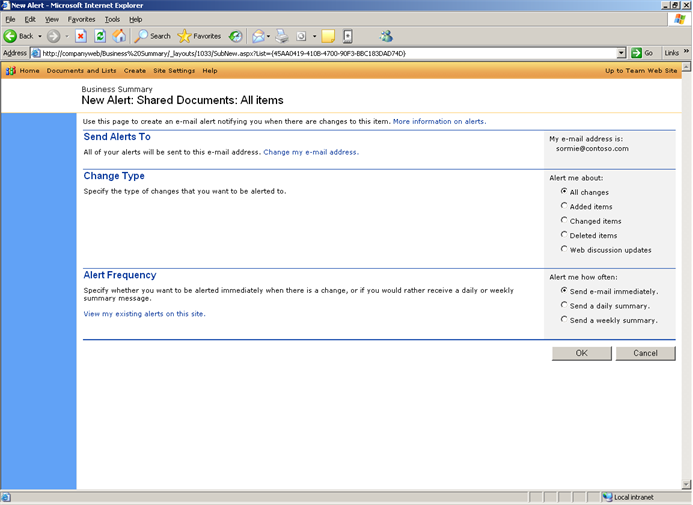Click Change my e-mail address link
Screen dimensions: 693x505
tap(311, 152)
